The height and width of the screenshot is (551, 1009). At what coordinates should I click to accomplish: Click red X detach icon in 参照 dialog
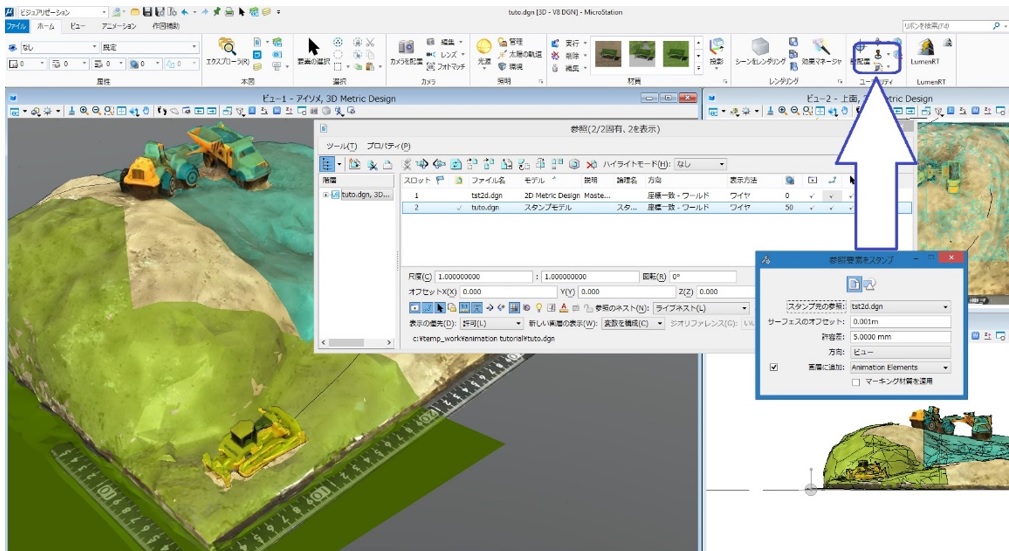(591, 164)
